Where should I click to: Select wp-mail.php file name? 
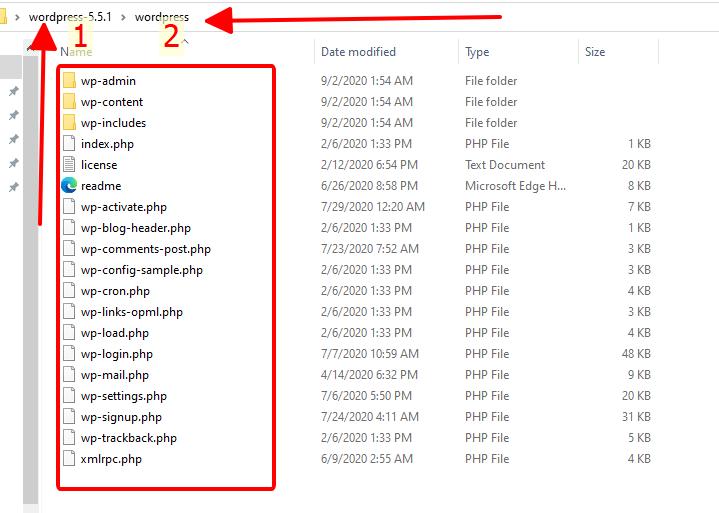[x=115, y=375]
